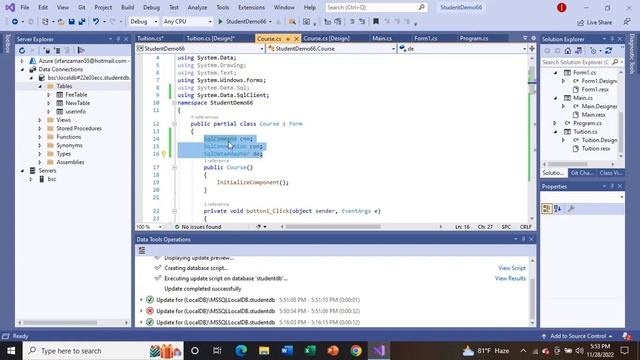This screenshot has width=640, height=360.
Task: Open the Visual Studio taskbar icon
Action: 379,351
